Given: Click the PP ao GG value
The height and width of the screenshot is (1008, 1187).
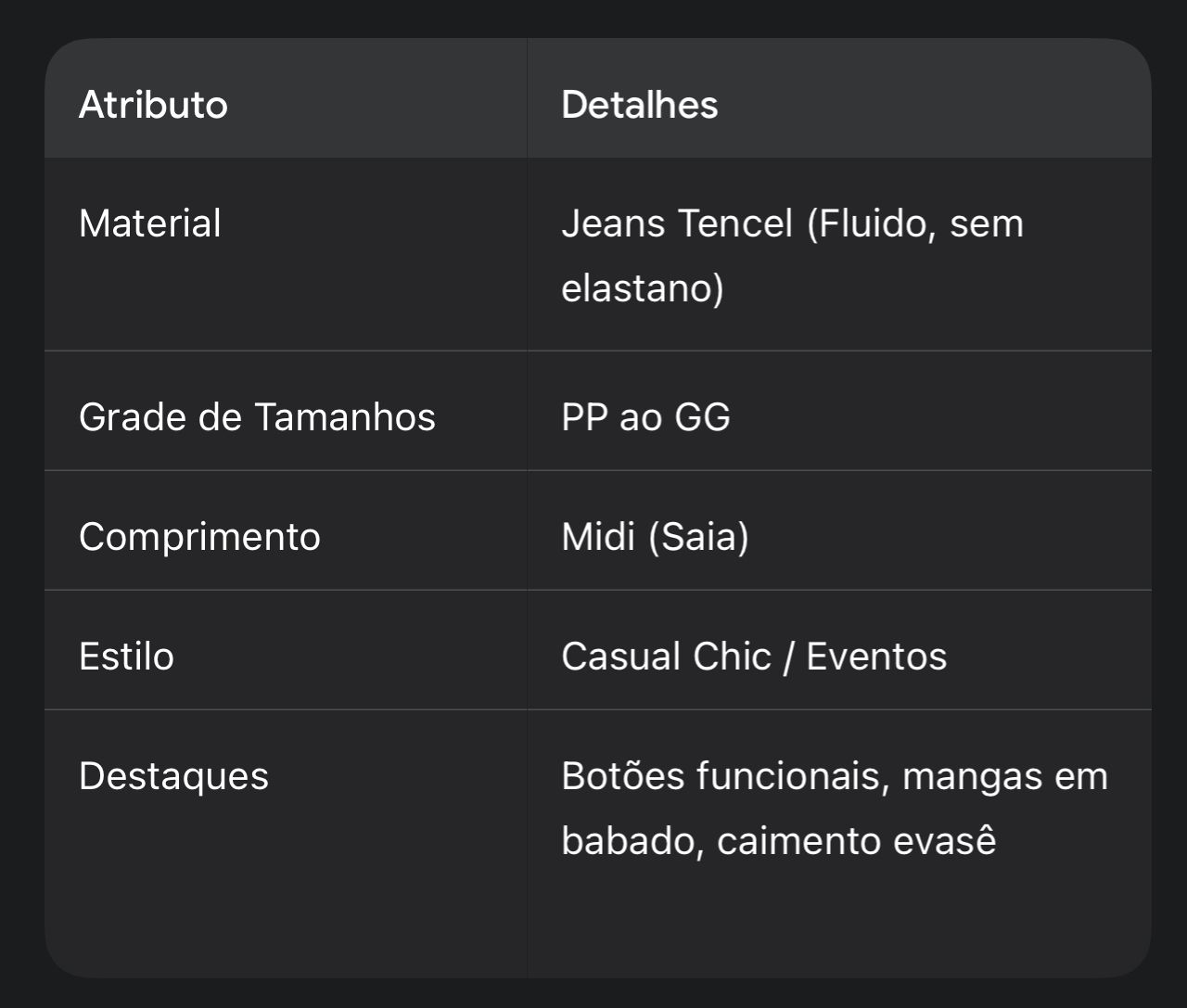Looking at the screenshot, I should coord(645,417).
